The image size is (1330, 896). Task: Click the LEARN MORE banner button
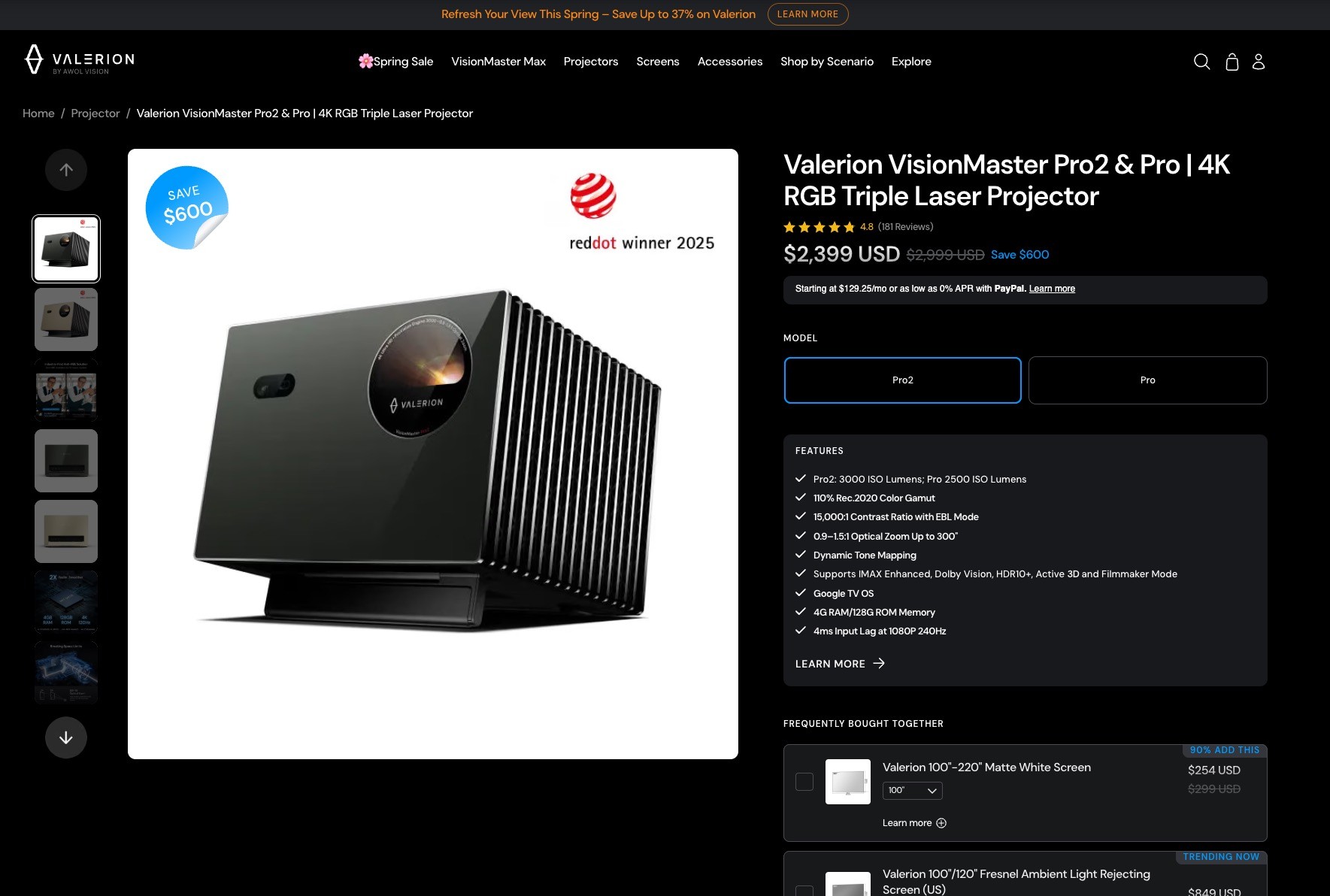pos(807,14)
